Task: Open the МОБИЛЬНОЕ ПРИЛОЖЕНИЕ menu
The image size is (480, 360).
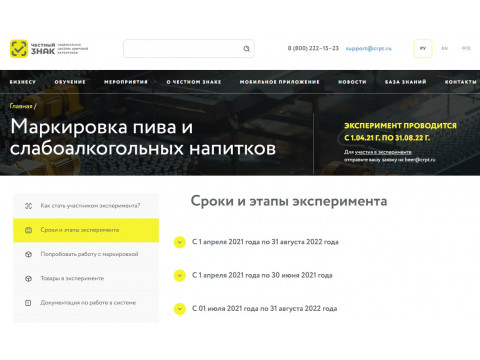Action: point(279,82)
